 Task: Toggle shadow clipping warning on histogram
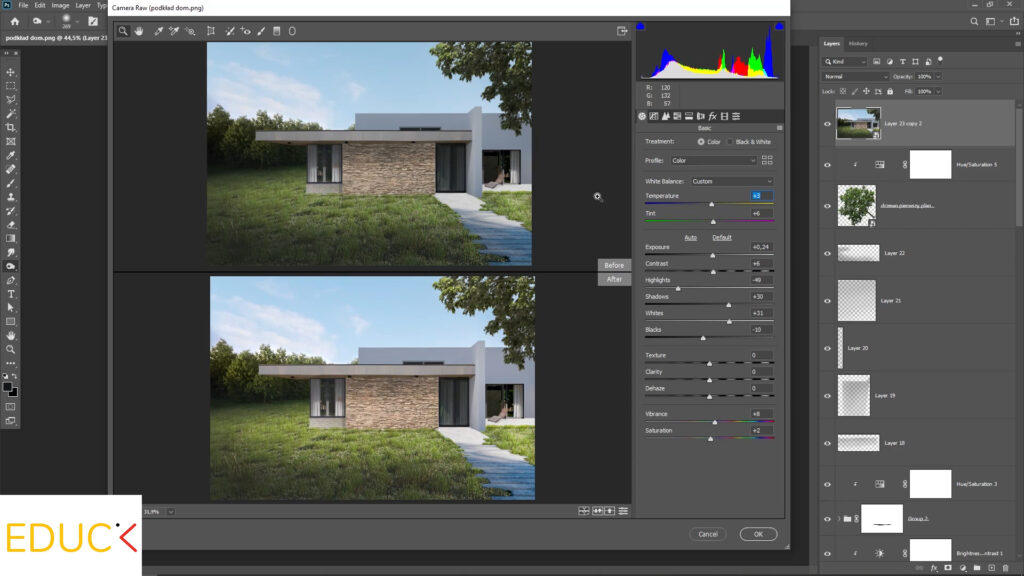[x=640, y=26]
